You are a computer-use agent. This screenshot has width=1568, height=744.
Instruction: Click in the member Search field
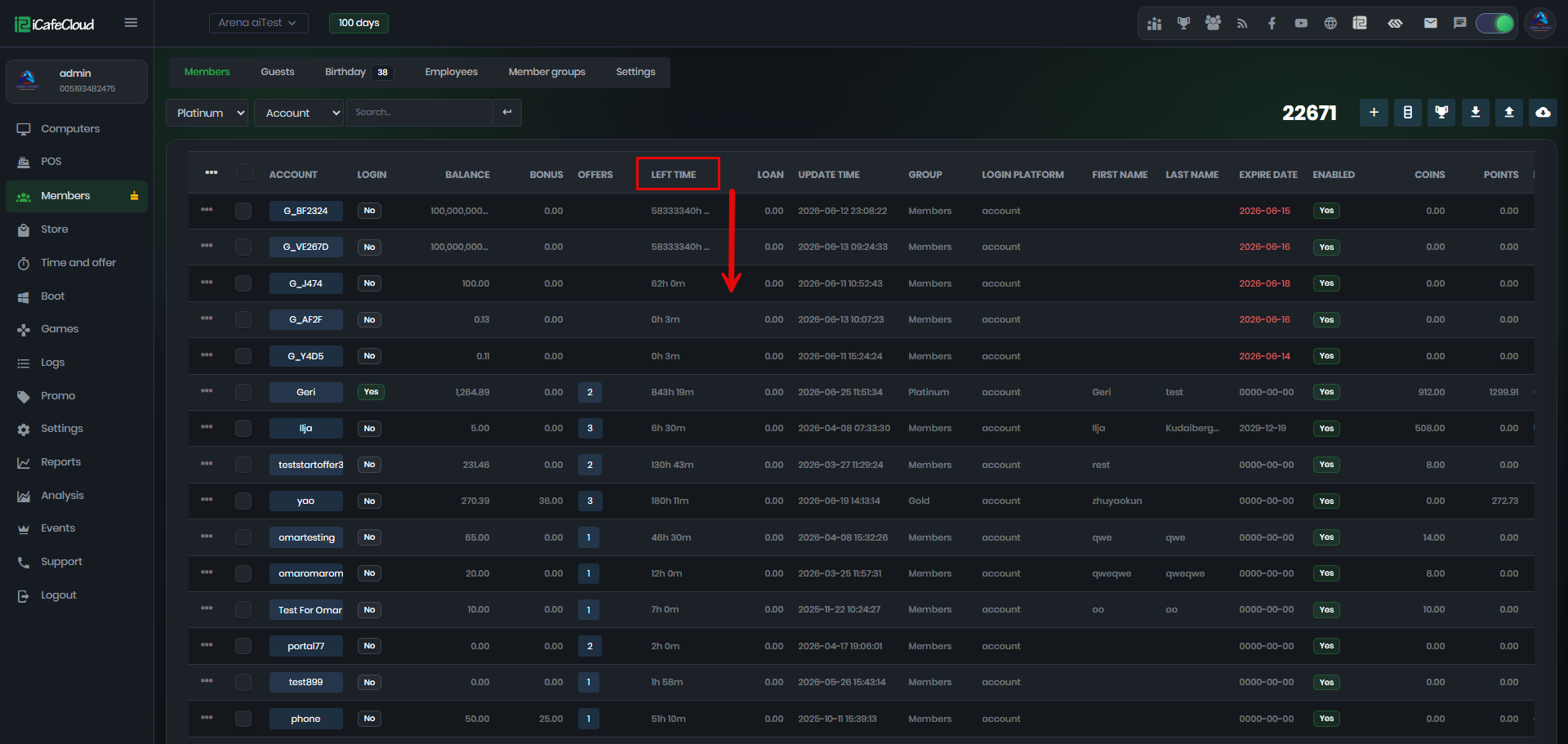pyautogui.click(x=420, y=113)
